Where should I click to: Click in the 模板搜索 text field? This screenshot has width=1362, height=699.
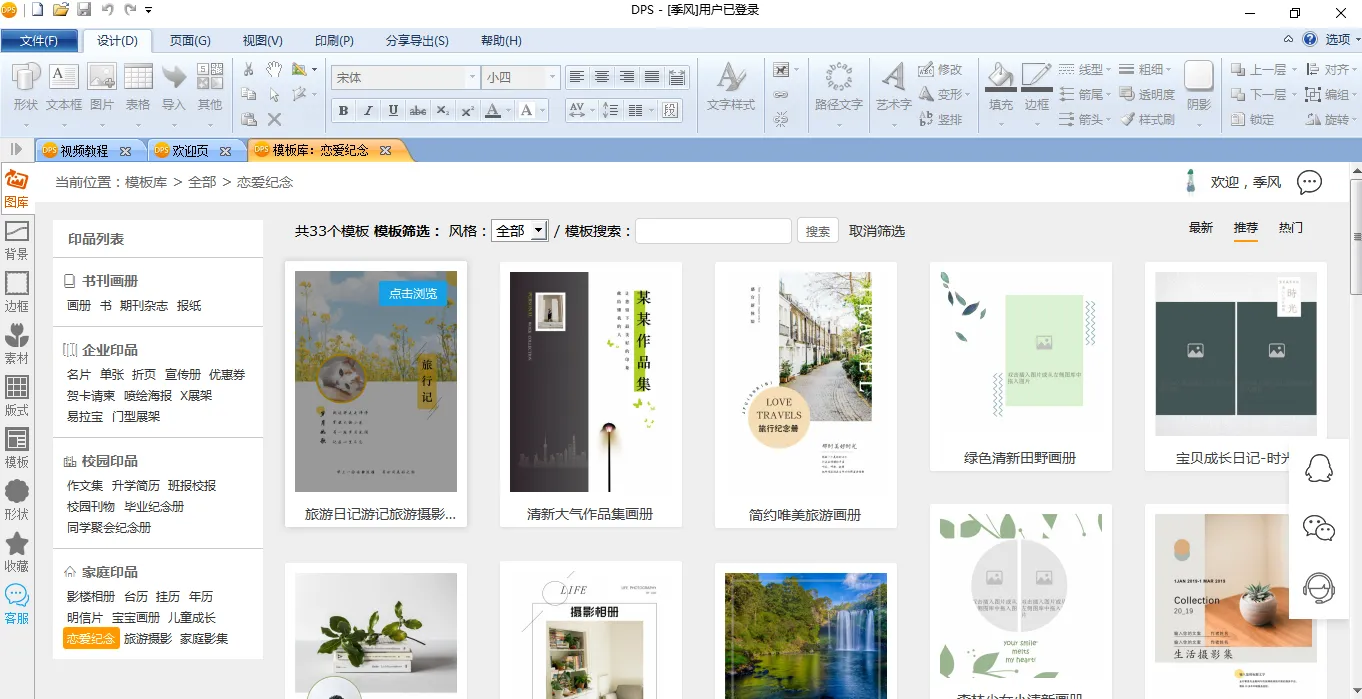click(713, 231)
